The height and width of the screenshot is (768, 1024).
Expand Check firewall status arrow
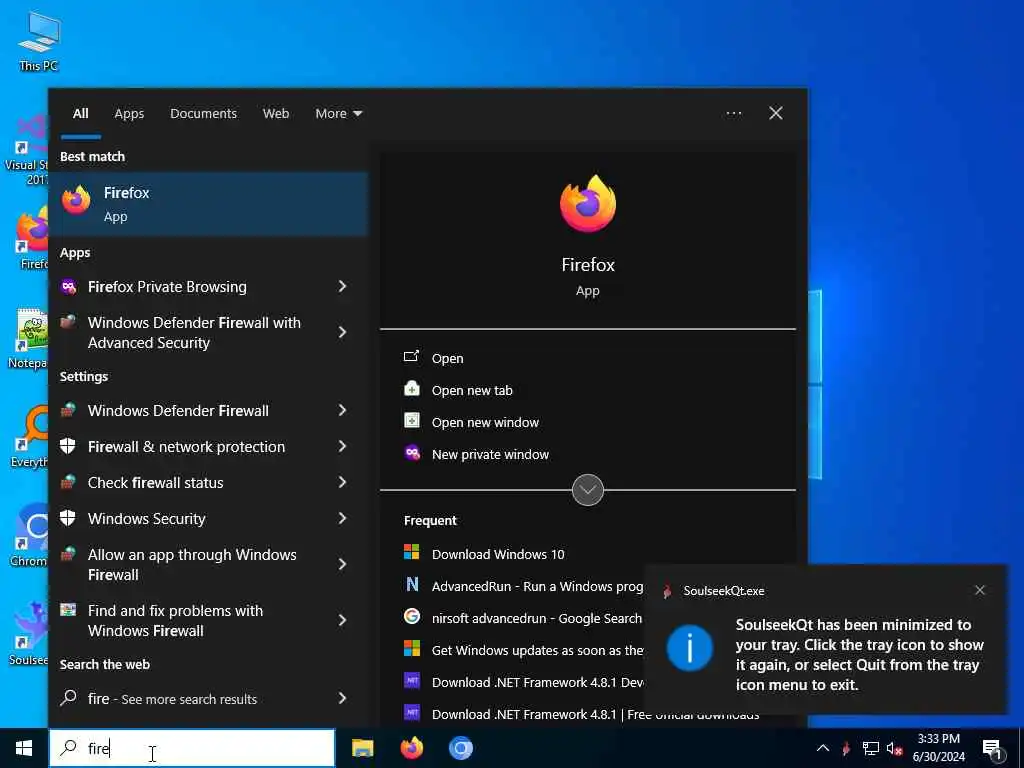point(342,482)
